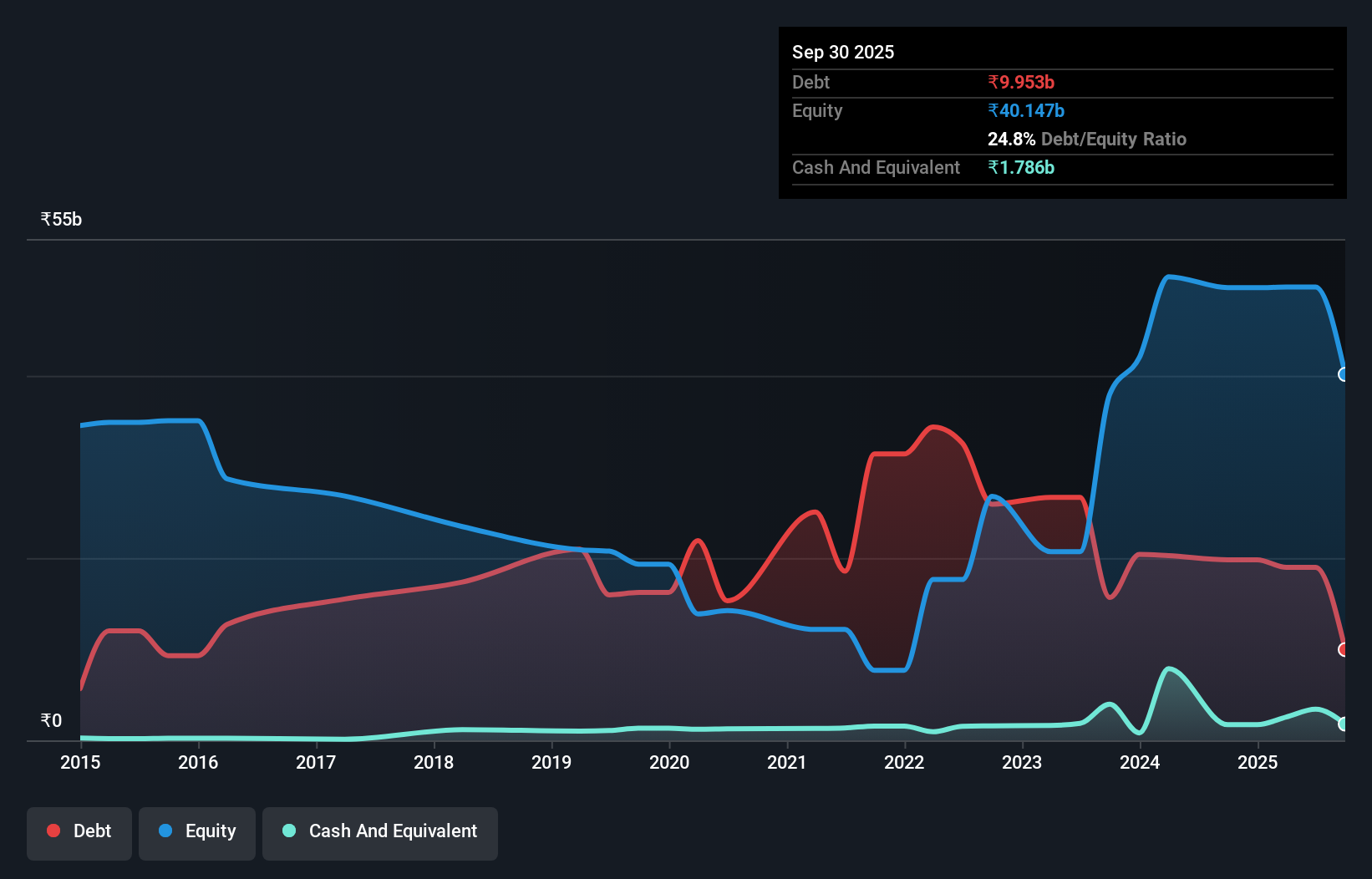Click the 24.8% Debt/Equity Ratio text
This screenshot has width=1372, height=879.
tap(1086, 139)
